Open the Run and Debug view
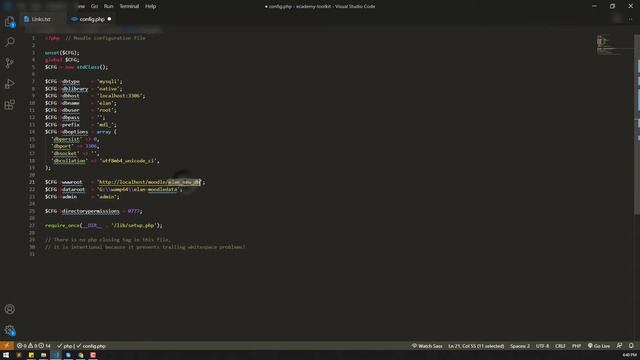This screenshot has width=640, height=360. [x=10, y=84]
